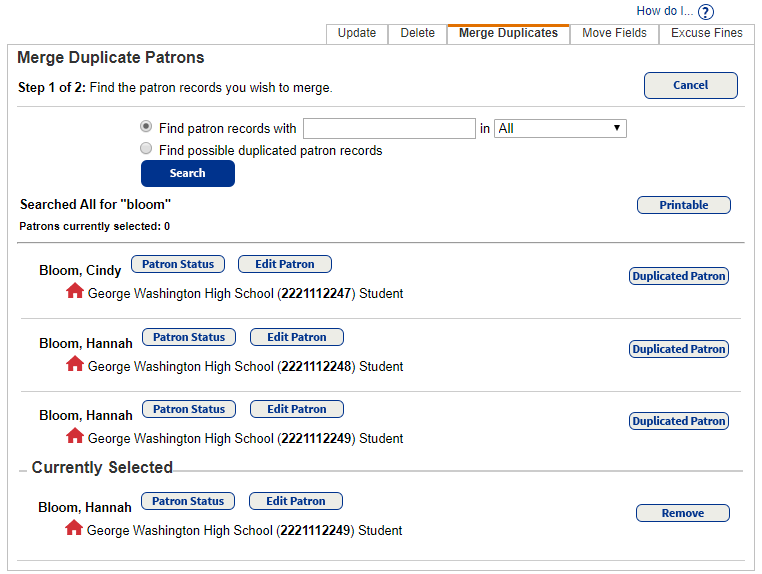Remove Bloom, Hannah from Currently Selected
Screen dimensions: 762x574
pyautogui.click(x=683, y=513)
